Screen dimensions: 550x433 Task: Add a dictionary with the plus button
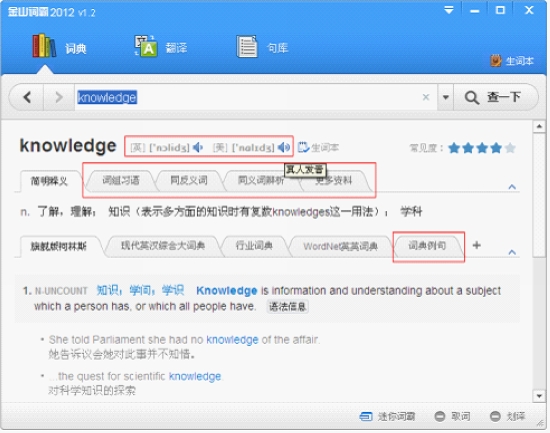pos(476,245)
